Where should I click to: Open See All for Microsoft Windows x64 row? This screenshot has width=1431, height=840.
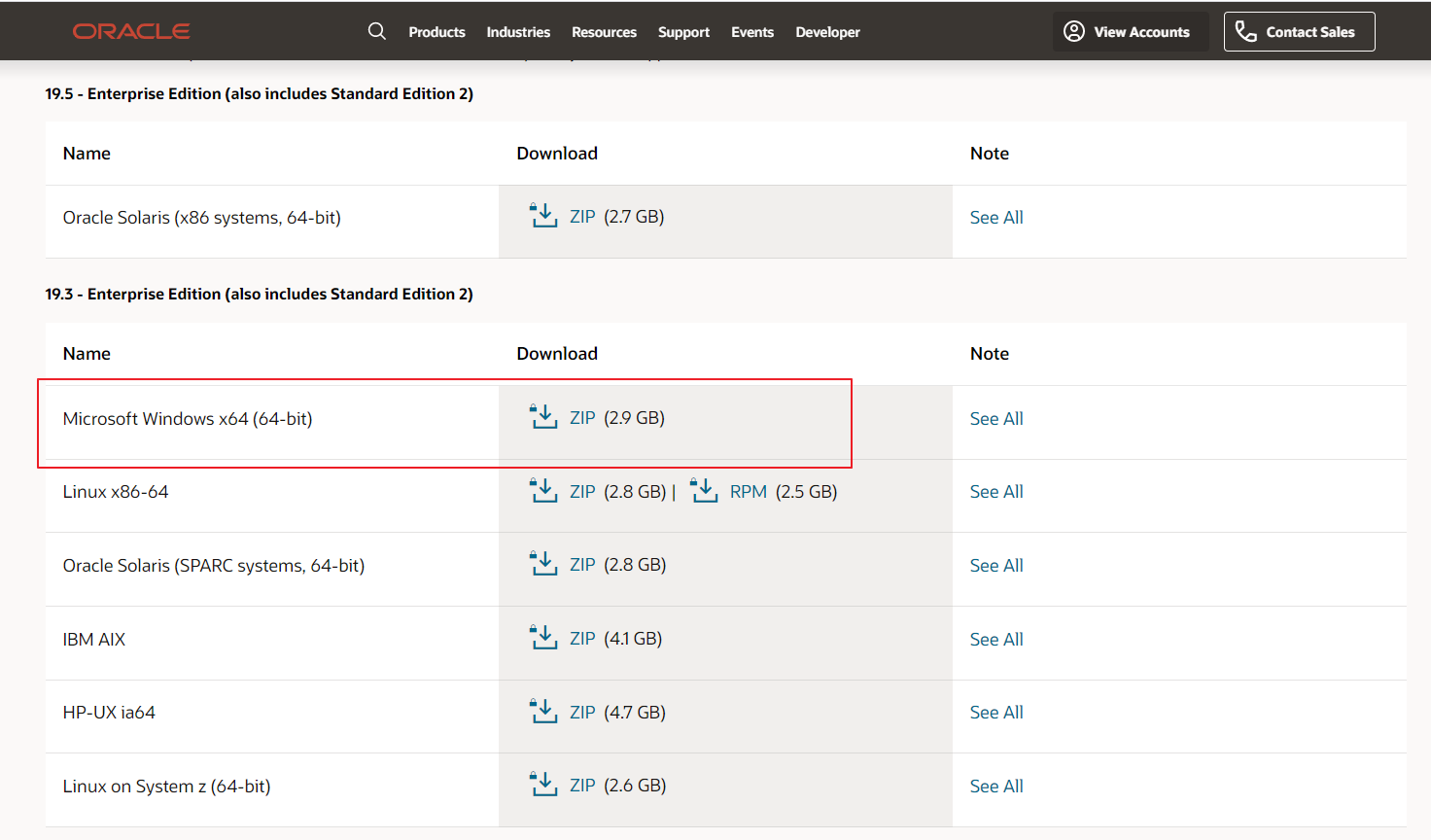click(x=996, y=419)
